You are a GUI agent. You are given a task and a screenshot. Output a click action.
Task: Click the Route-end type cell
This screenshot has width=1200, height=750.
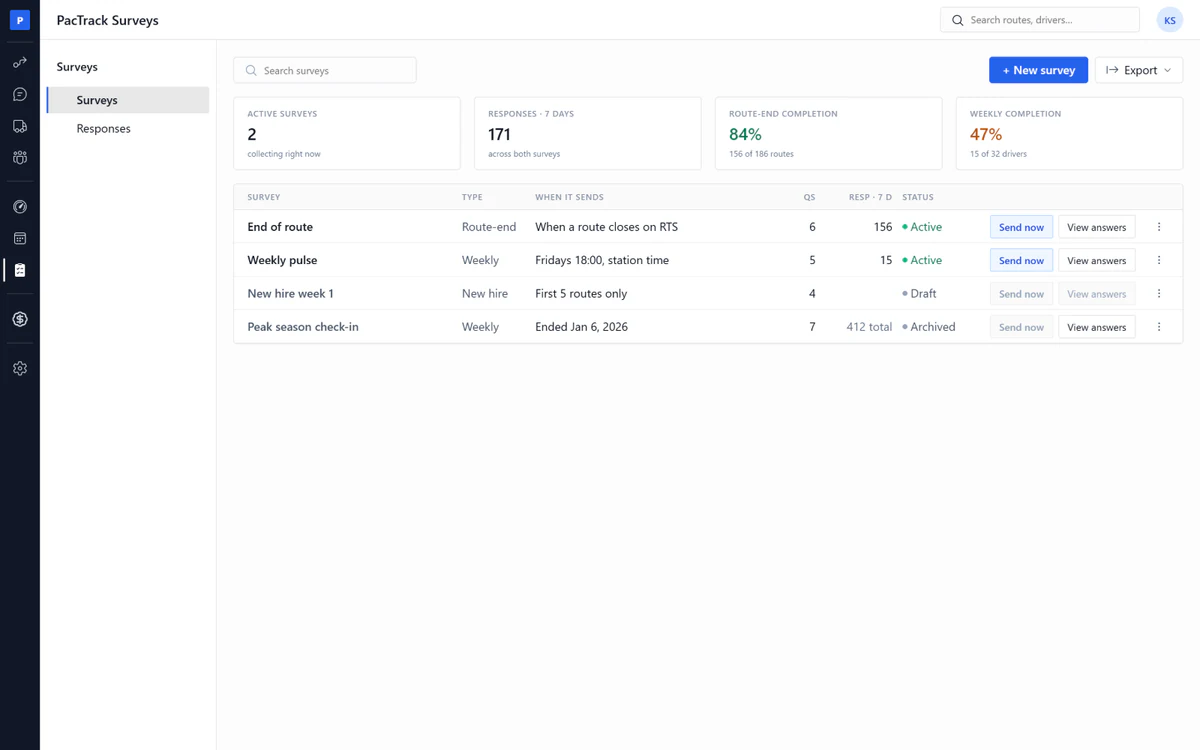click(x=489, y=227)
